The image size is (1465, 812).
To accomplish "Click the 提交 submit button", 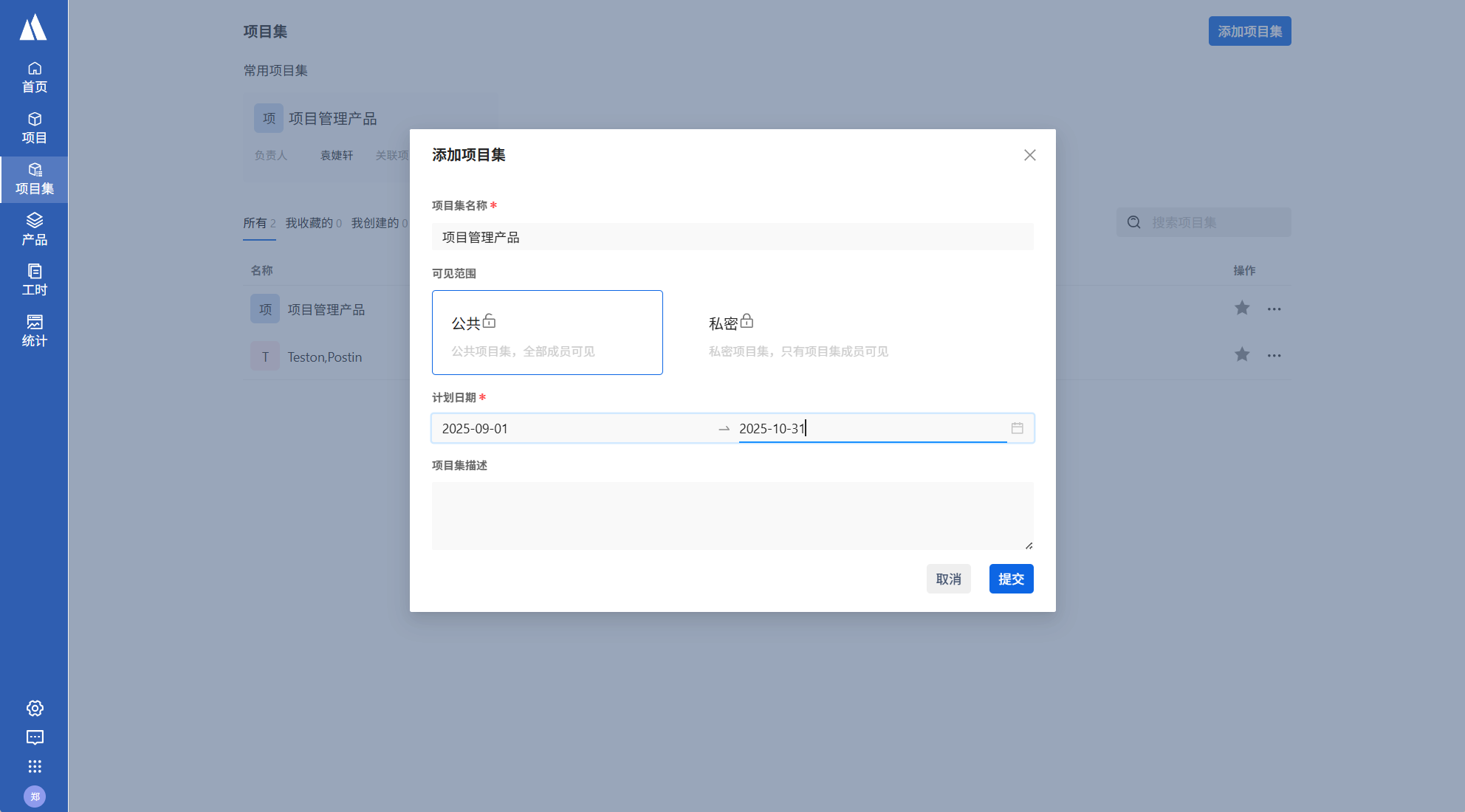I will point(1011,579).
